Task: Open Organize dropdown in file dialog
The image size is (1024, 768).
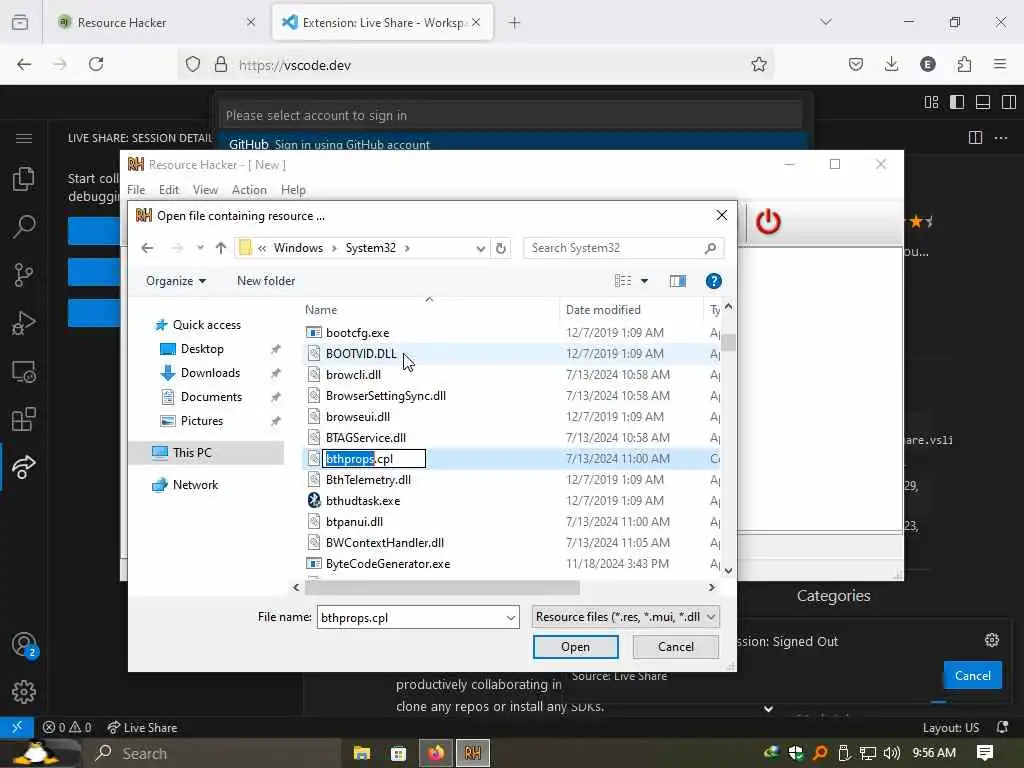Action: (x=176, y=281)
